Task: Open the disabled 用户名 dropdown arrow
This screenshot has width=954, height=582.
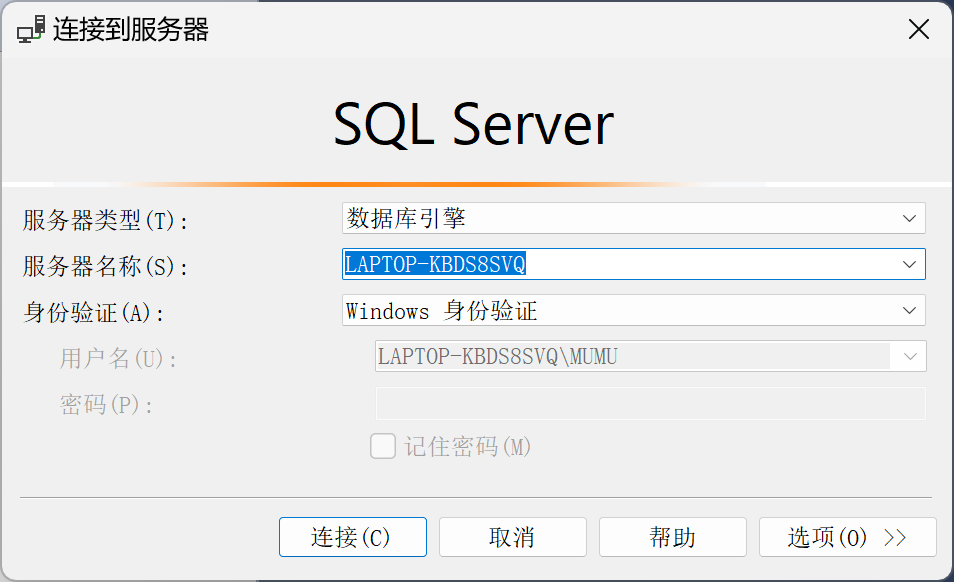Action: click(x=910, y=356)
